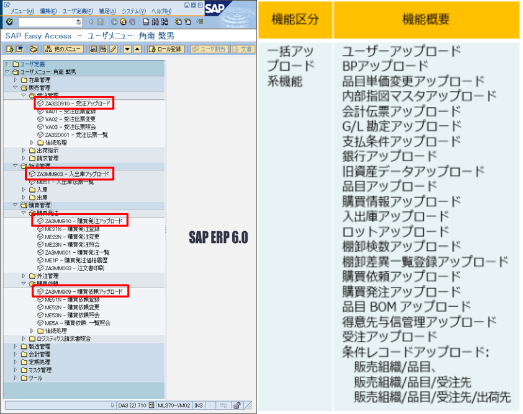Image resolution: width=523 pixels, height=414 pixels.
Task: Click the Move Favorites Up arrow icon
Action: tap(137, 49)
